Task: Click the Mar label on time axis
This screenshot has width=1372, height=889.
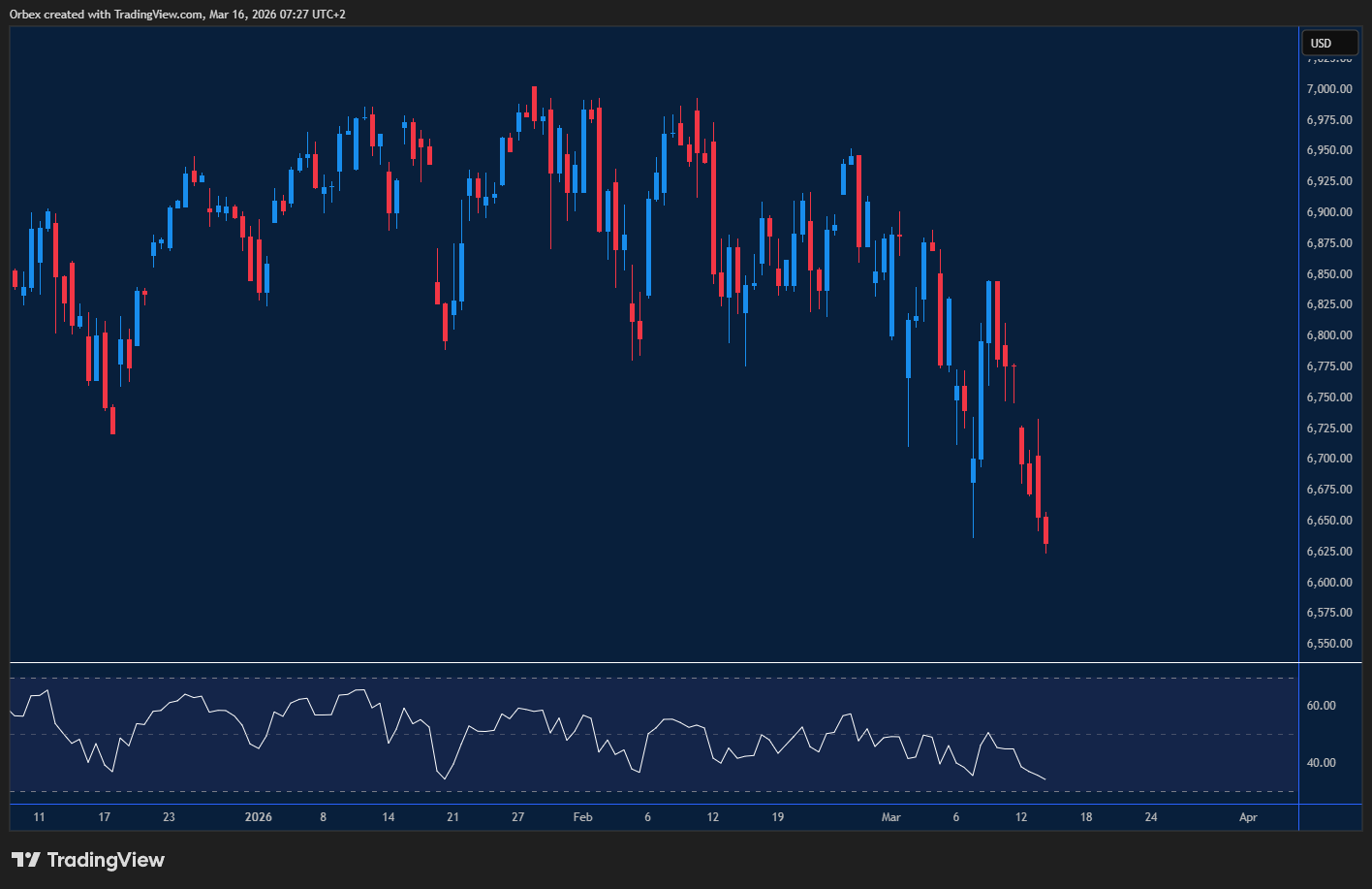Action: click(890, 817)
